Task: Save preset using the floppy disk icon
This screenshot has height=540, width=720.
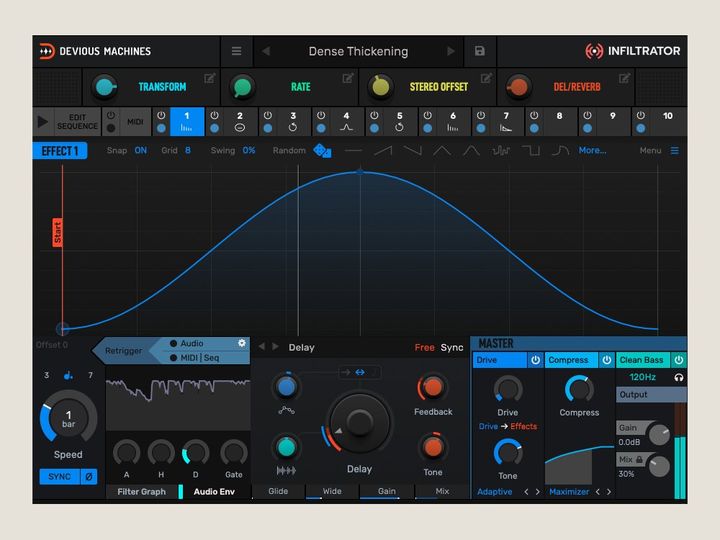Action: pos(480,51)
